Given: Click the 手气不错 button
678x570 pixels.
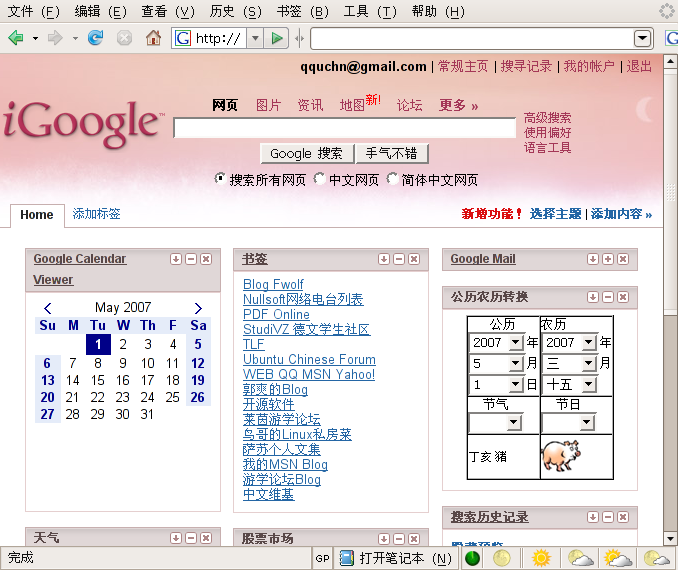Looking at the screenshot, I should pyautogui.click(x=391, y=154).
